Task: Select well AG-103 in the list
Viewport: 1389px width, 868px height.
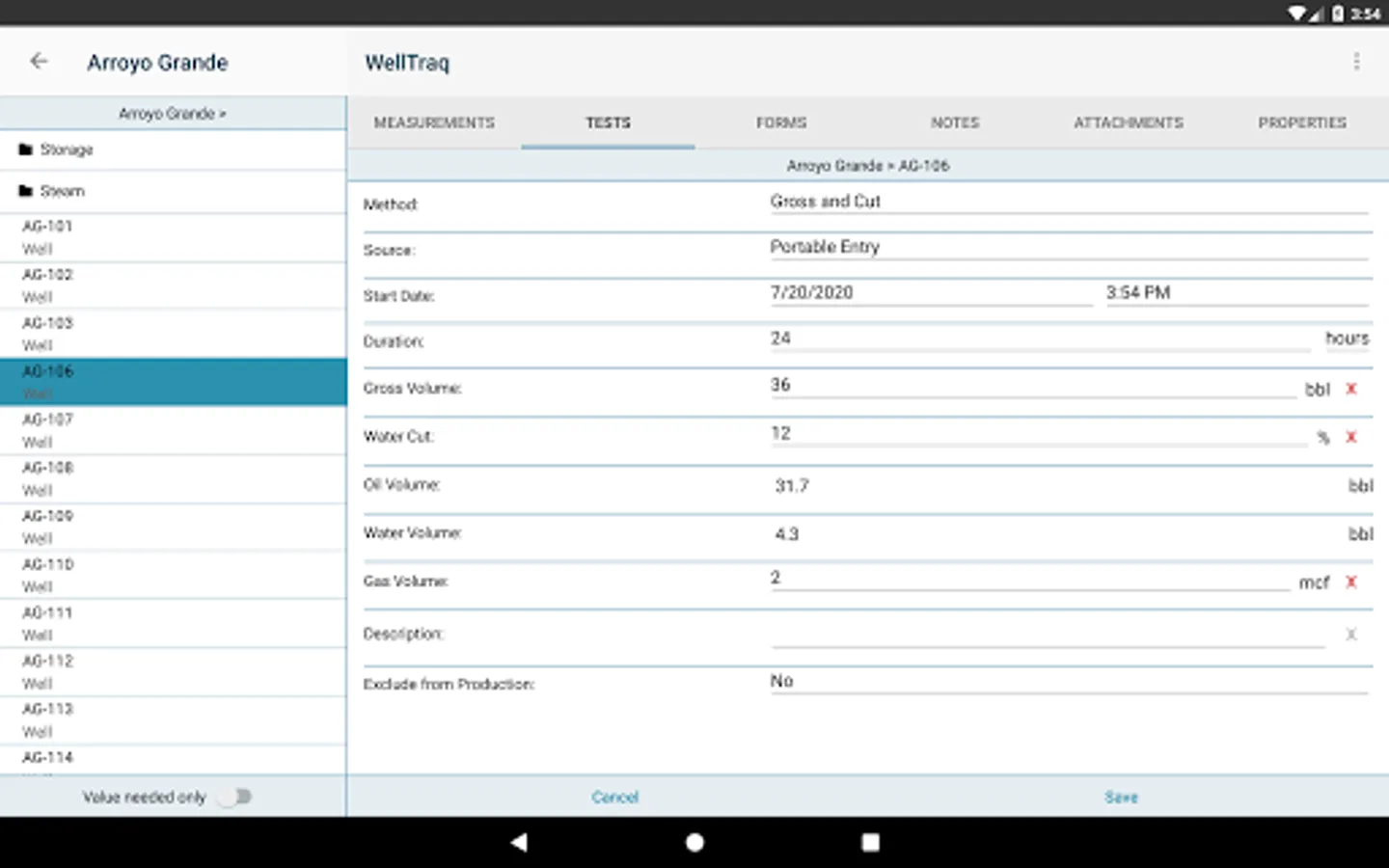Action: [174, 334]
